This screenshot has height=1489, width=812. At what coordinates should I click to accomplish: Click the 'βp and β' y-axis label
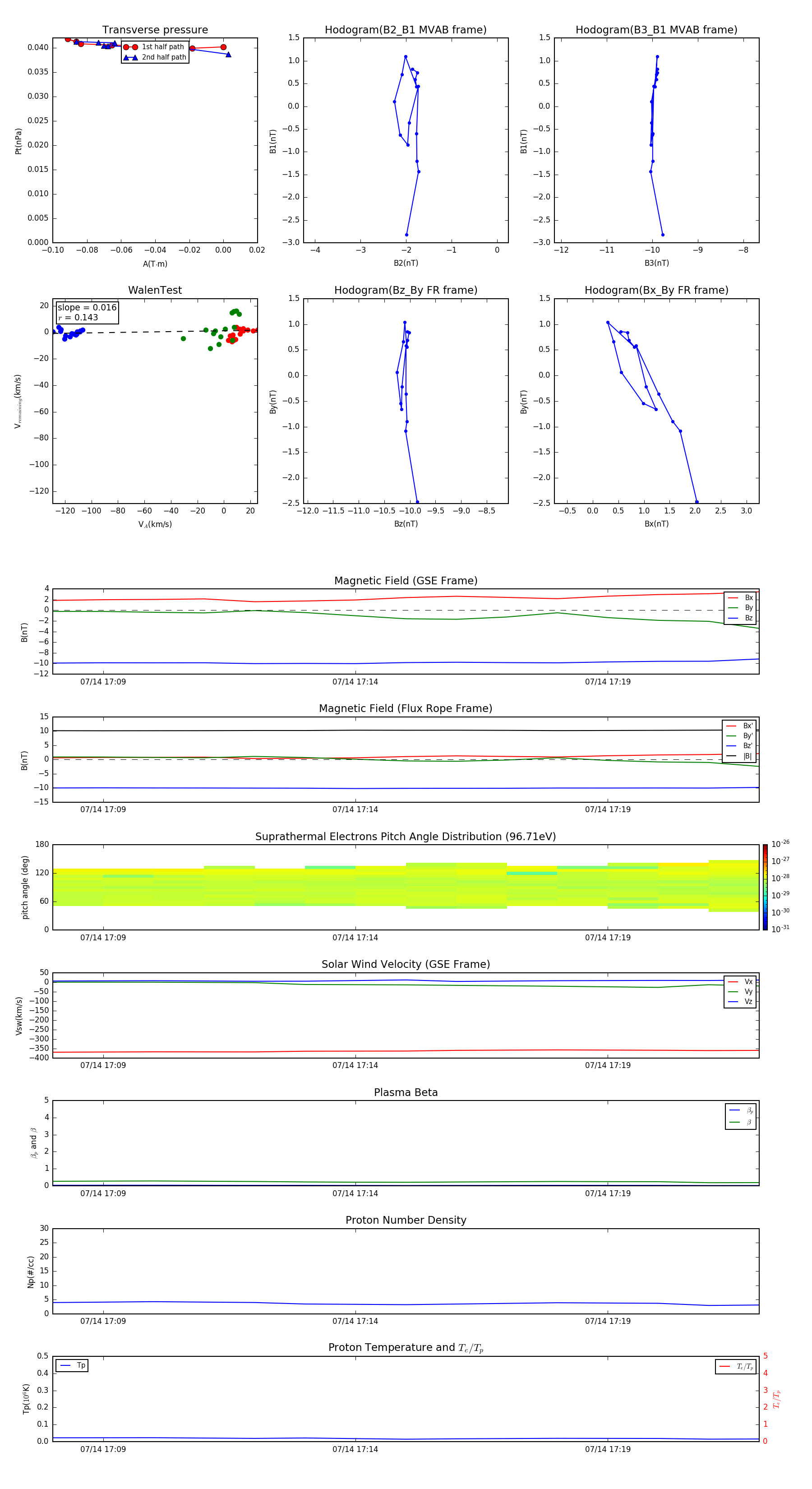(33, 1143)
